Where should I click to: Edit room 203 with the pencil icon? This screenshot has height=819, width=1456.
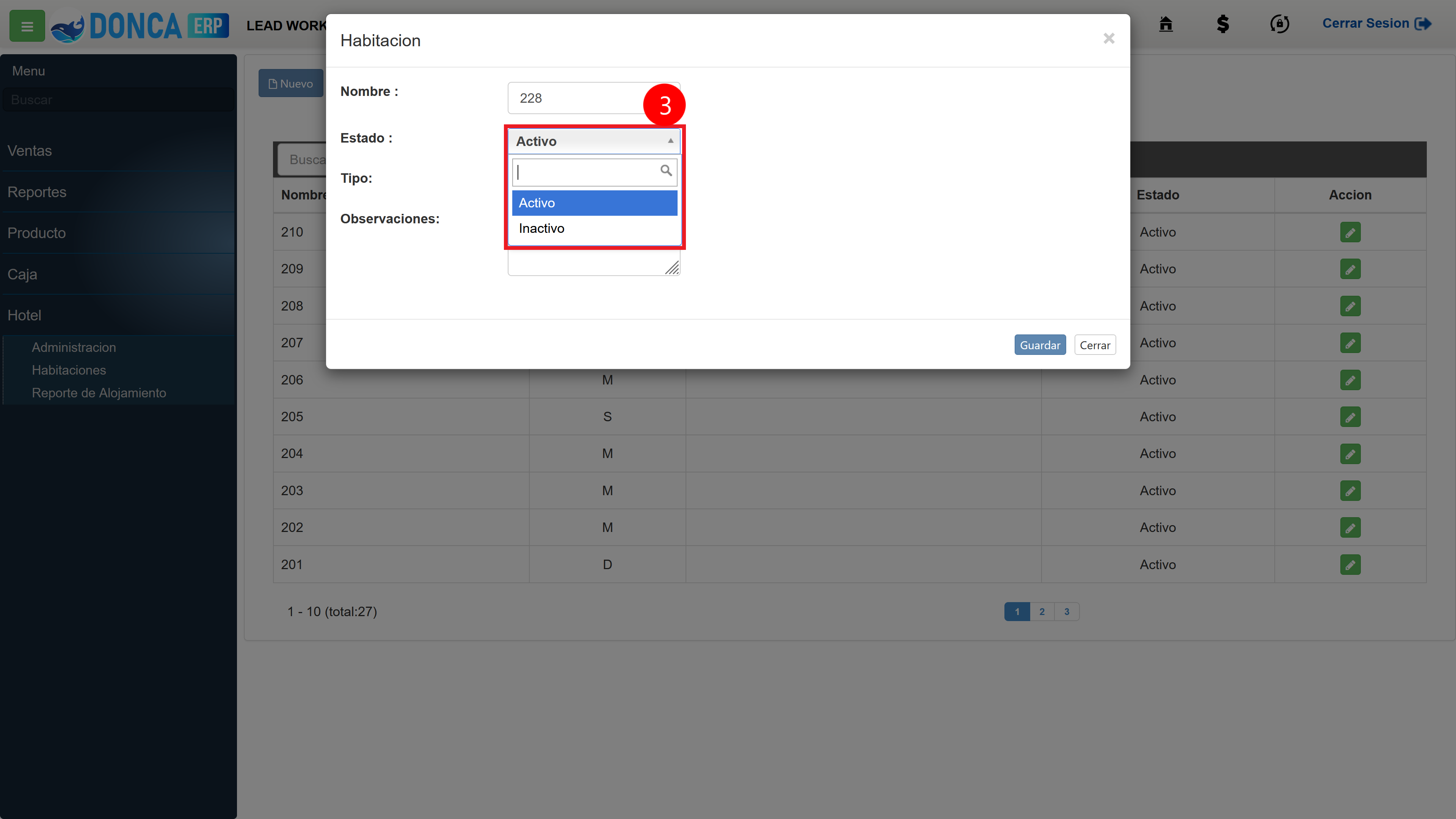coord(1350,491)
